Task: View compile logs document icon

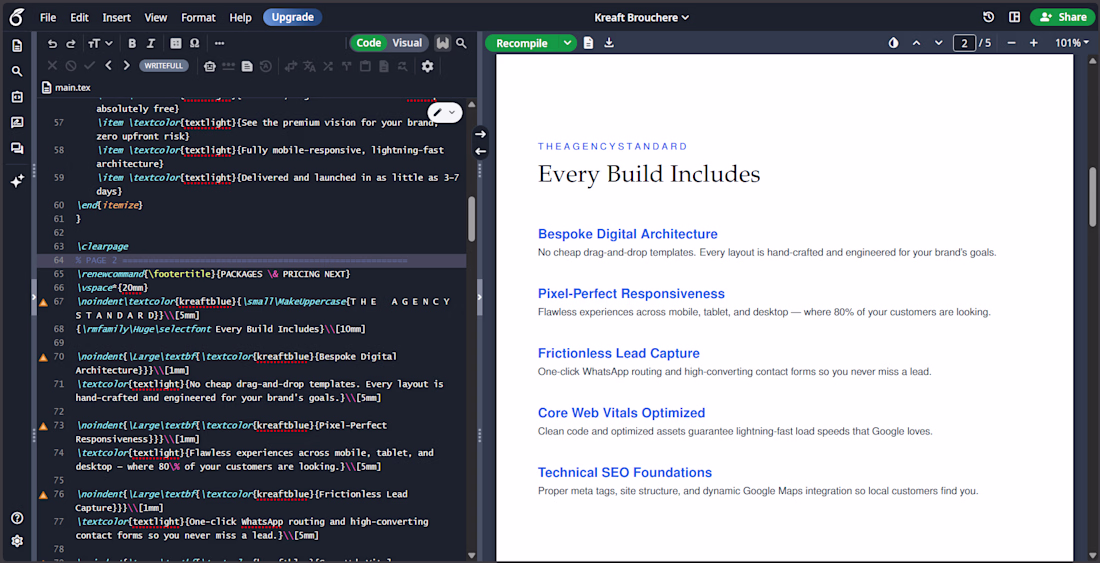Action: [x=589, y=43]
